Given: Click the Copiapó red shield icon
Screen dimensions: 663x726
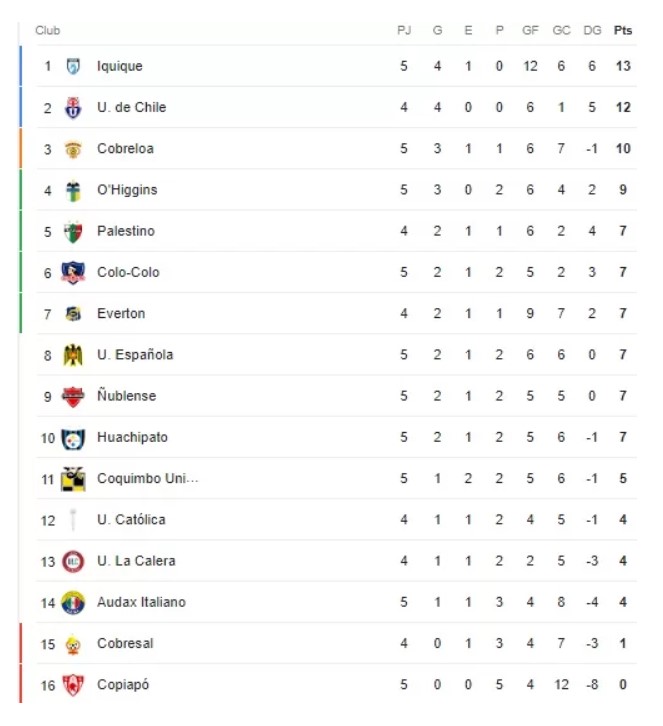Looking at the screenshot, I should 73,685.
